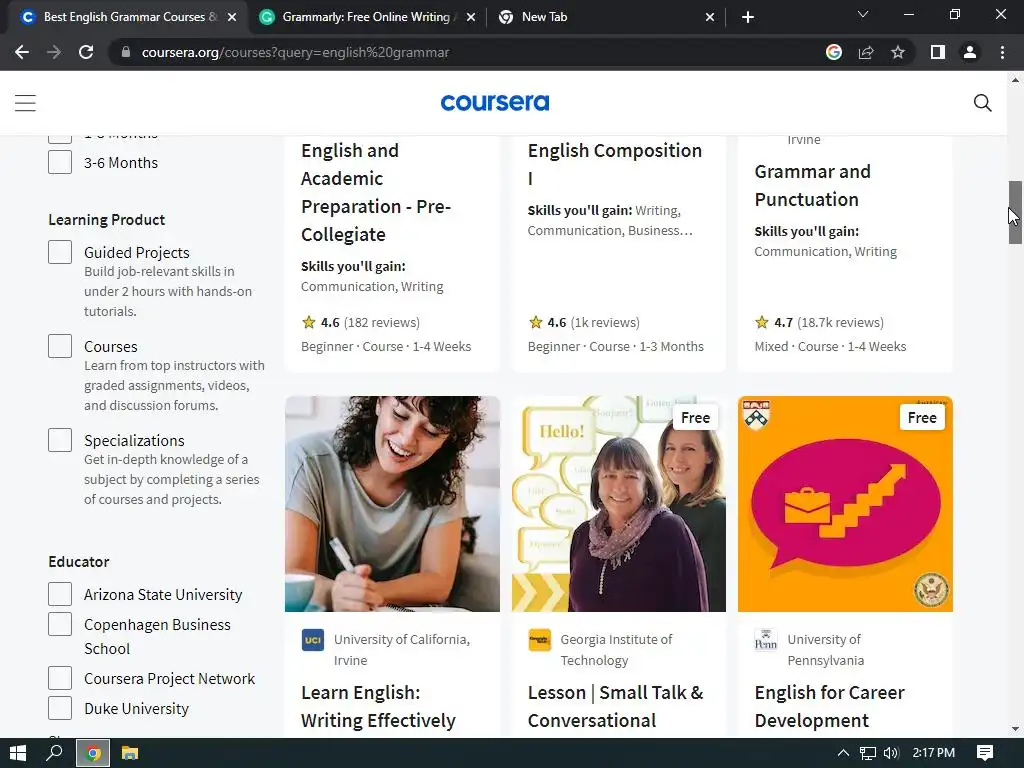Click the Georgia Tech two women thumbnail
The width and height of the screenshot is (1024, 768).
(x=618, y=504)
